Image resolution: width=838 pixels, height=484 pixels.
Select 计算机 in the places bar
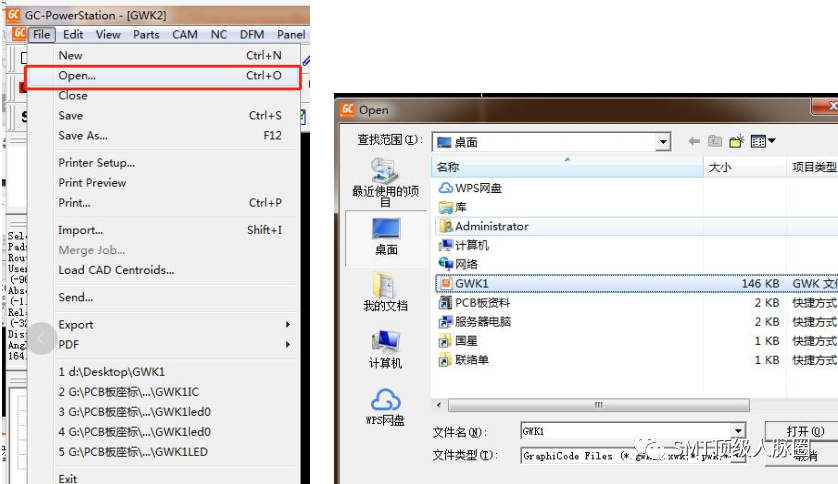(385, 349)
